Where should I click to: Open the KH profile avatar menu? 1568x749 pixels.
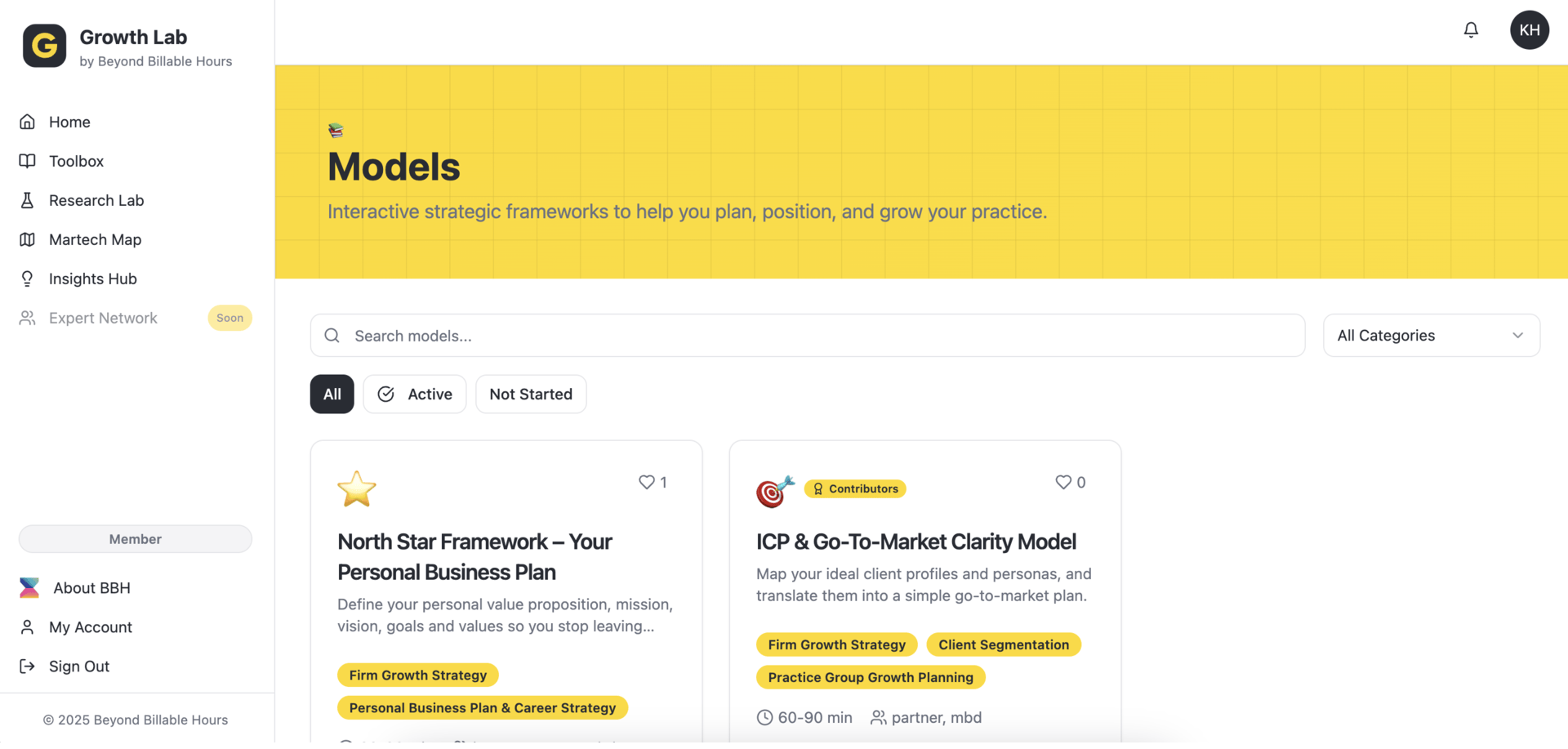tap(1530, 30)
